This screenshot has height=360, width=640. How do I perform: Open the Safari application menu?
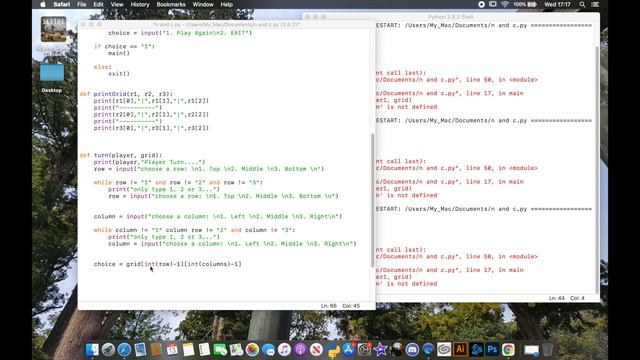[62, 4]
